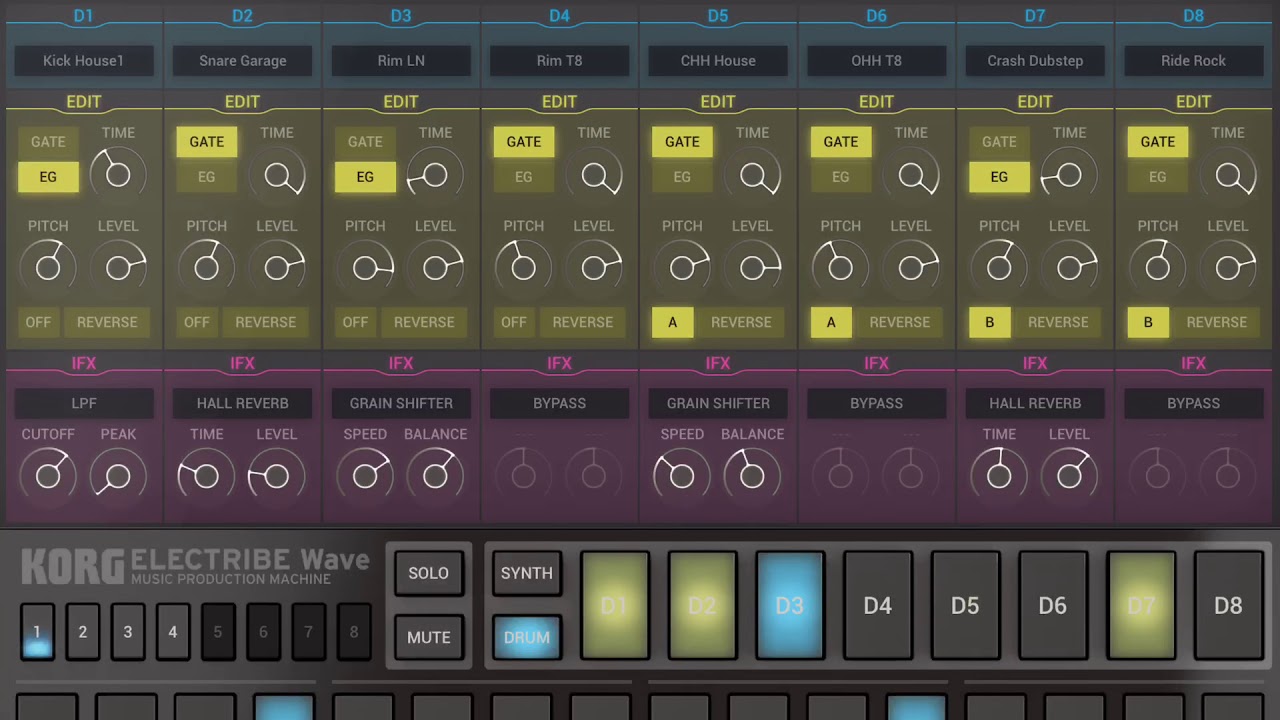Click the D7 reverb TIME knob
The height and width of the screenshot is (720, 1280).
click(999, 476)
